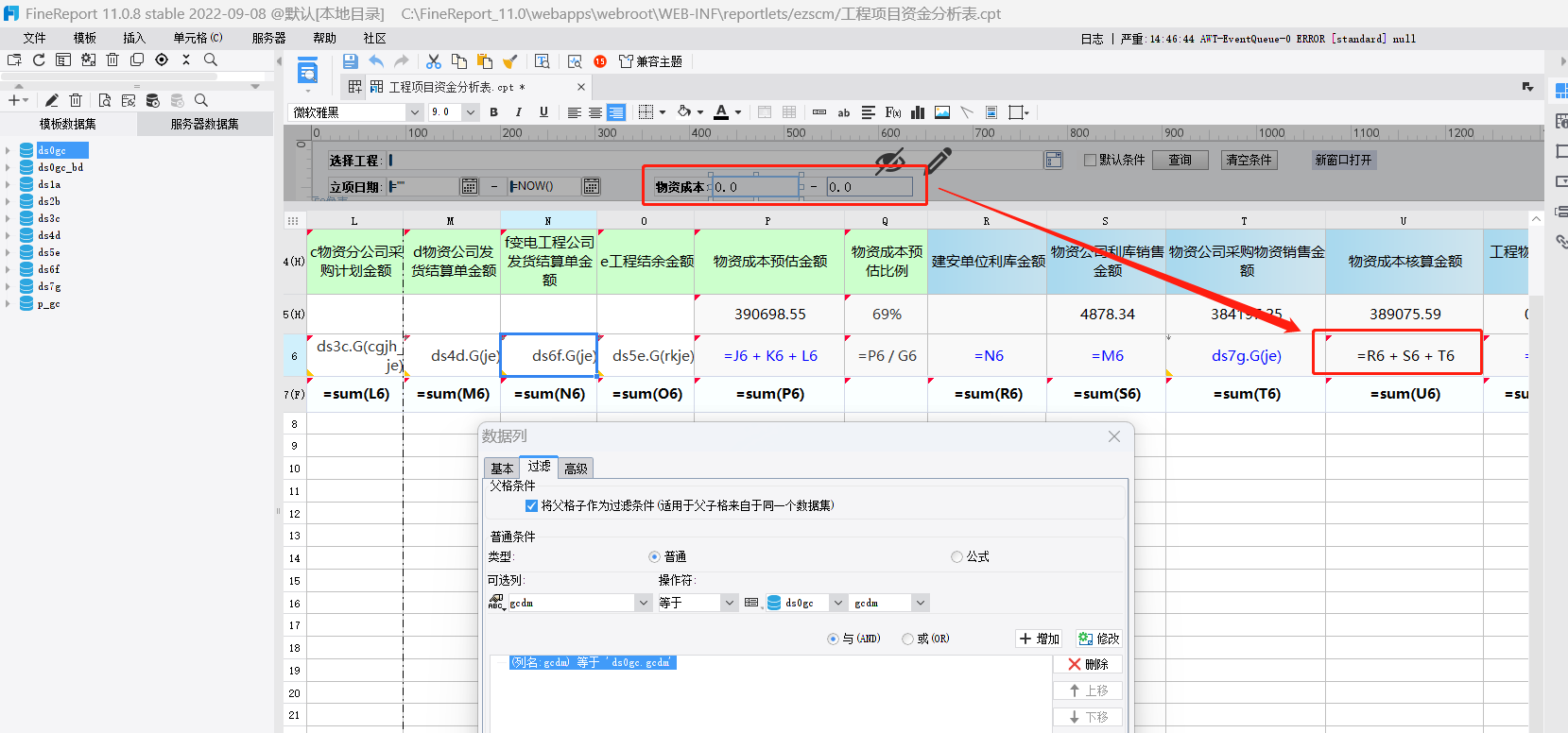Open the 文件 menu
1568x733 pixels.
[35, 38]
